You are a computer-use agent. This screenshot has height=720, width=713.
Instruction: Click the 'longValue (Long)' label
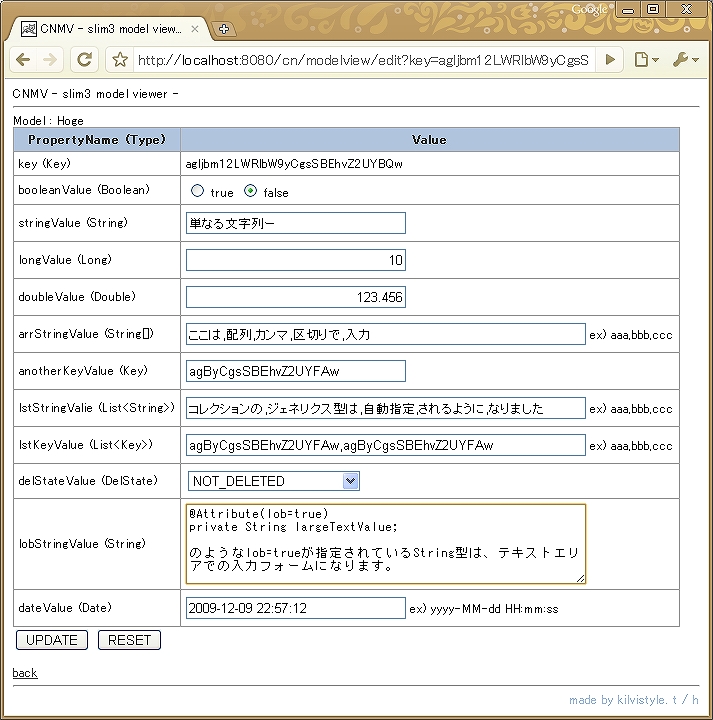click(x=65, y=260)
